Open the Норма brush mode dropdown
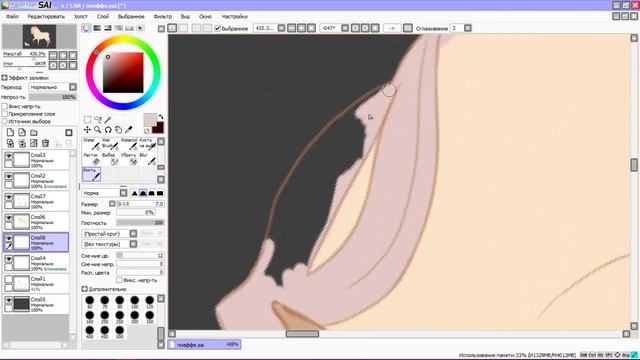This screenshot has height=360, width=640. [123, 193]
